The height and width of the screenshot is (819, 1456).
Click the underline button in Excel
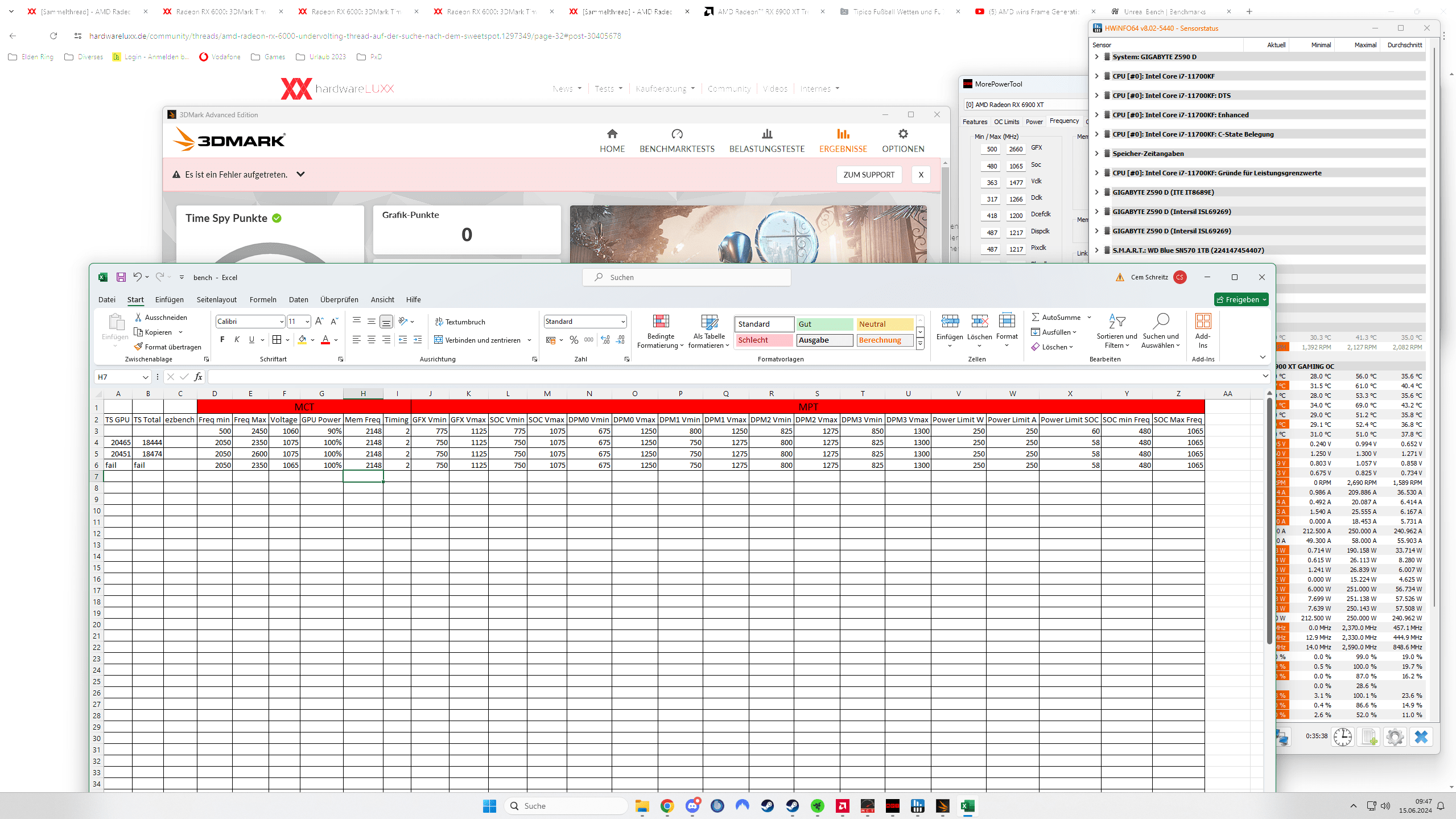pos(251,340)
